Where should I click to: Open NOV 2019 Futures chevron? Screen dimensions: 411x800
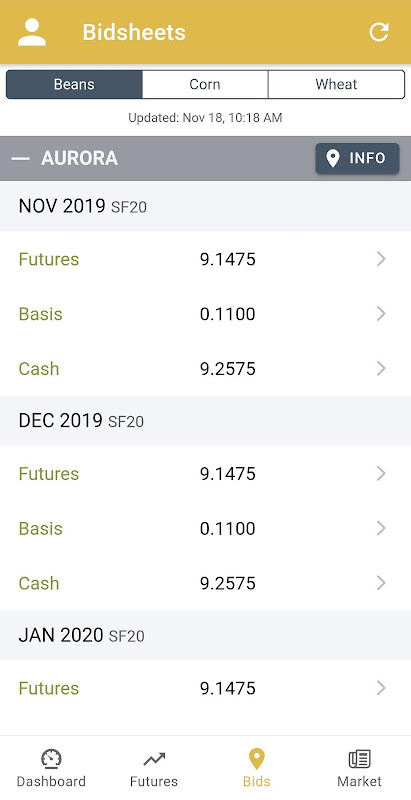coord(381,259)
